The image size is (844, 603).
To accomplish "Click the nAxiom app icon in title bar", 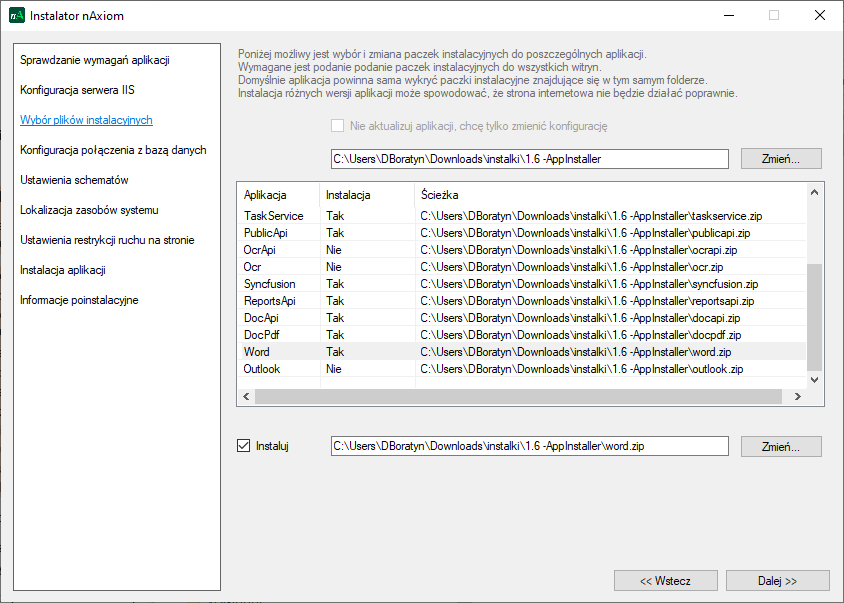I will (x=16, y=16).
